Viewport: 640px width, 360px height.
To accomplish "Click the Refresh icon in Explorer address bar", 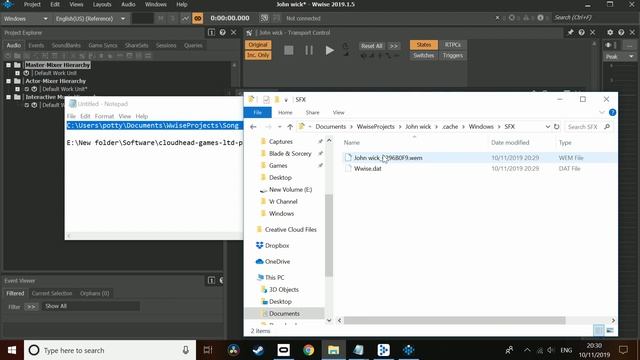I will (x=556, y=127).
